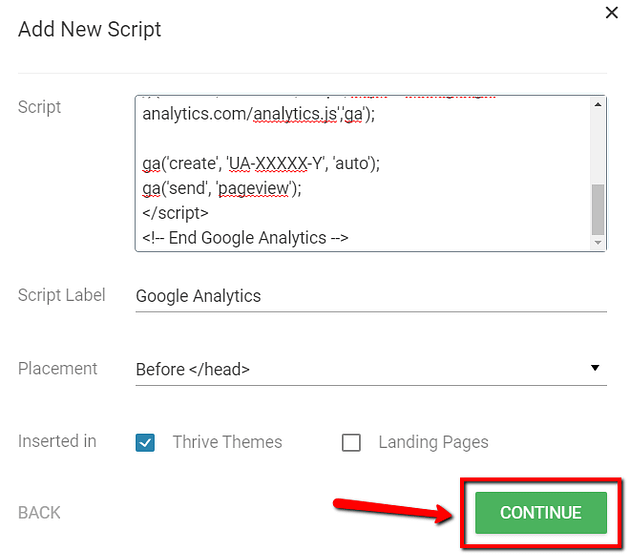Click the scroll up arrow in Script box
The height and width of the screenshot is (556, 630).
pos(598,105)
